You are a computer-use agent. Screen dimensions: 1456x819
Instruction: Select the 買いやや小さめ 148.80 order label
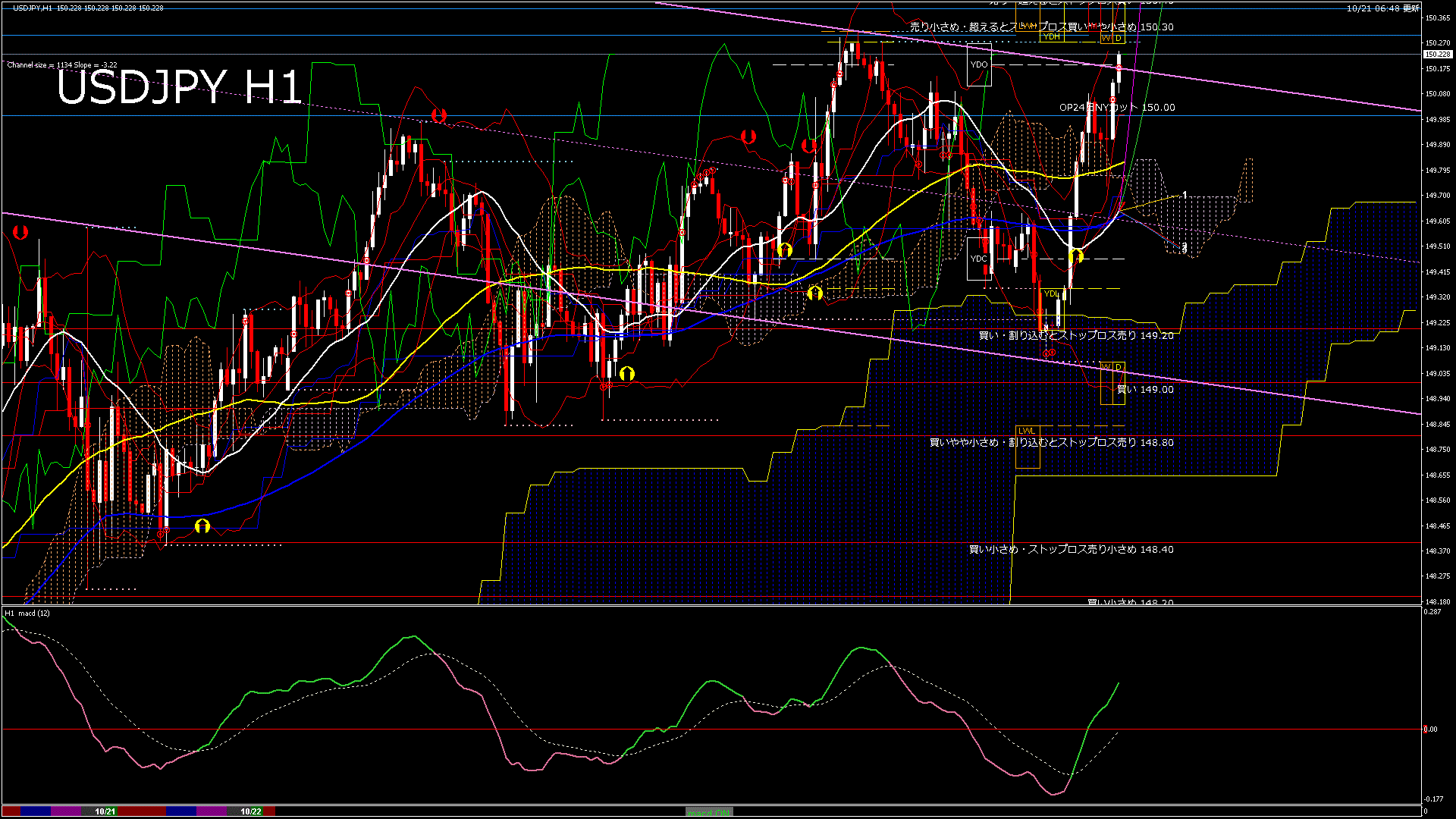(1052, 443)
